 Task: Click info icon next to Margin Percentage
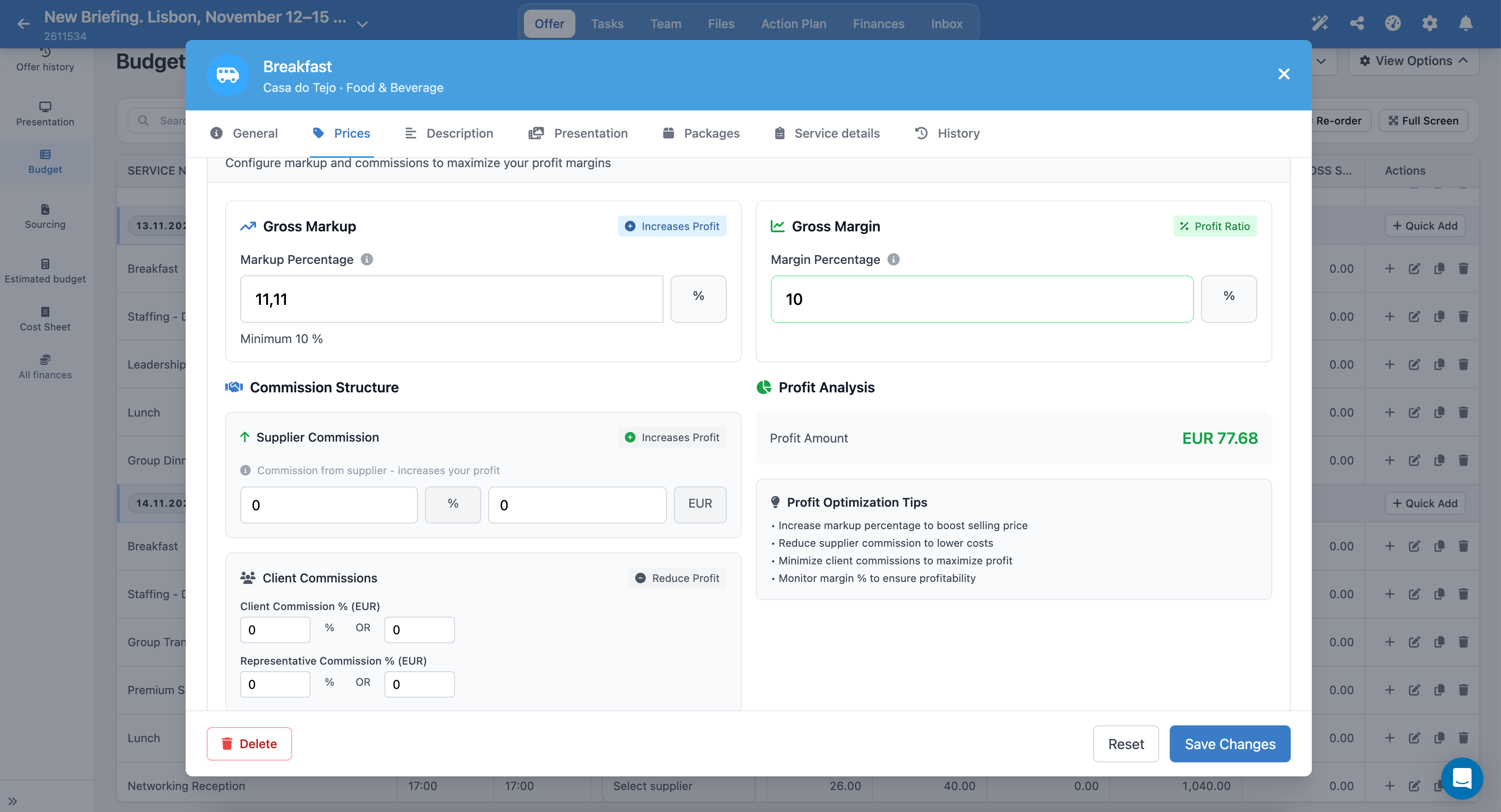click(x=893, y=259)
